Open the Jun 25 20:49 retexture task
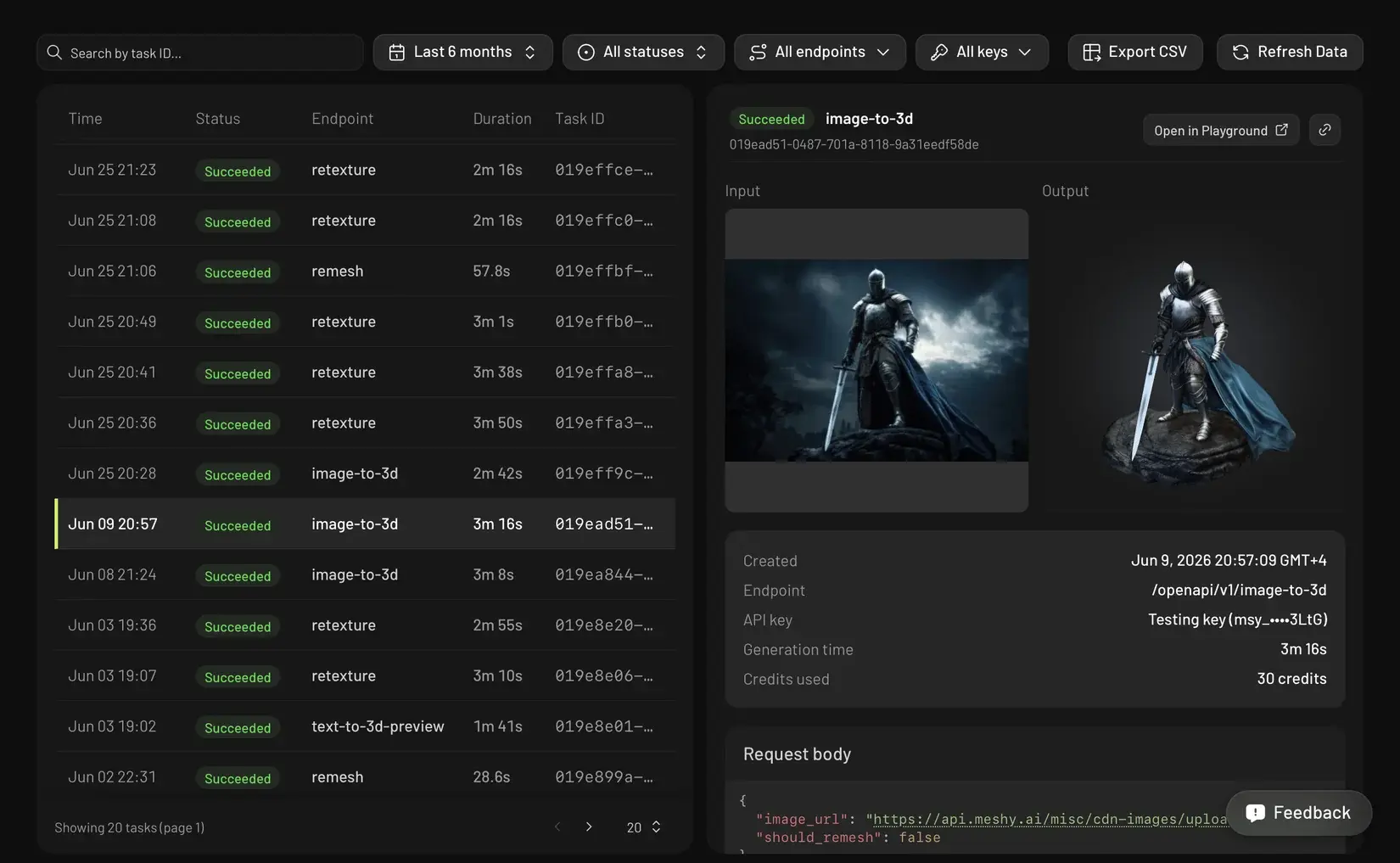Viewport: 1400px width, 863px height. click(x=366, y=322)
